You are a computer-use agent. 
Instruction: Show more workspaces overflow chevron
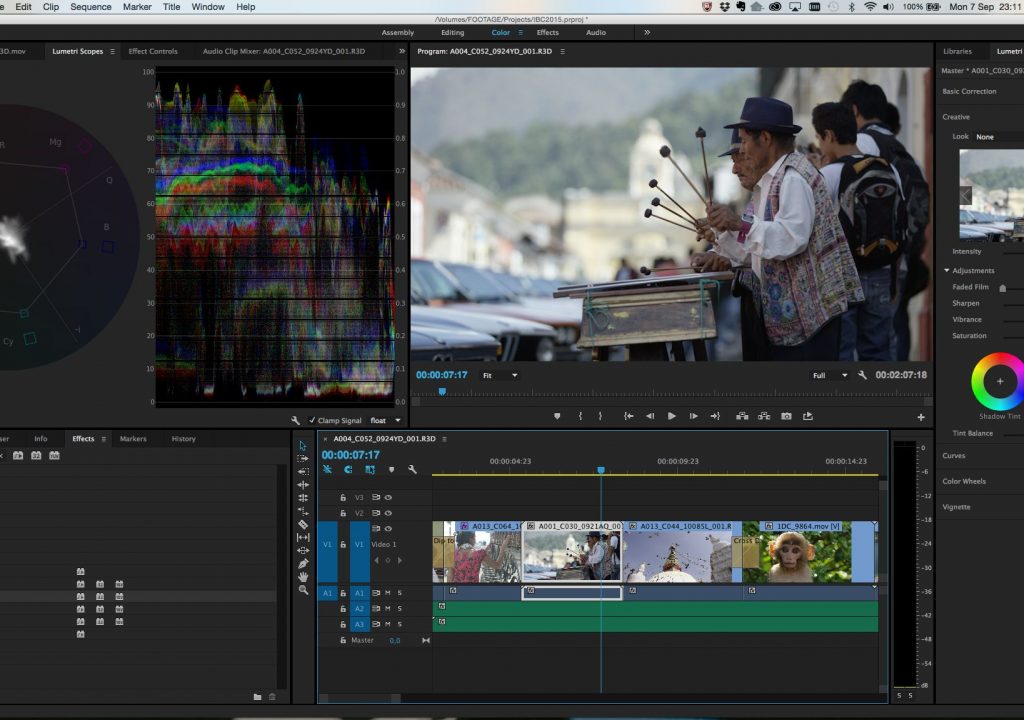647,32
